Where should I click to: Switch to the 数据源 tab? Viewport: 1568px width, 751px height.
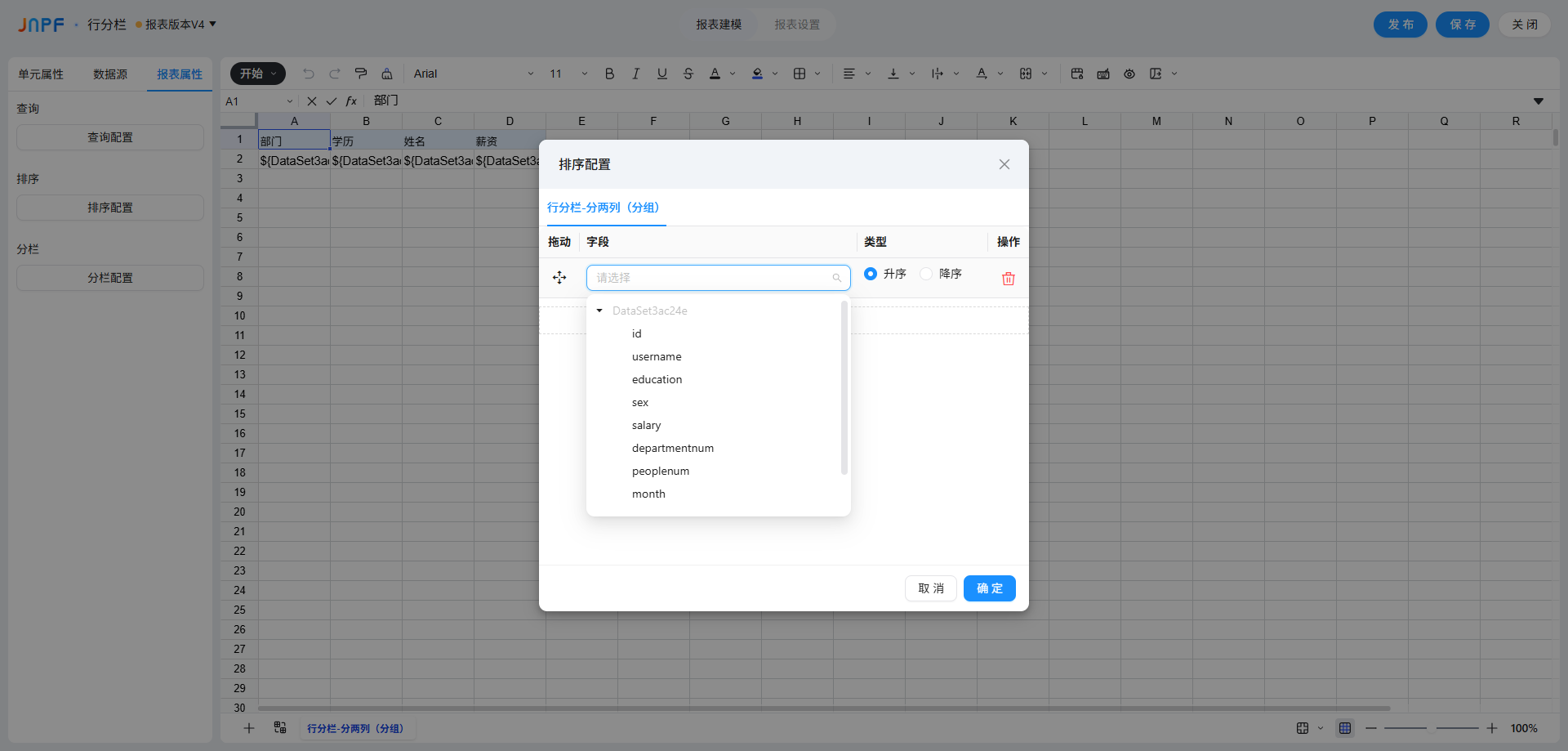coord(110,74)
